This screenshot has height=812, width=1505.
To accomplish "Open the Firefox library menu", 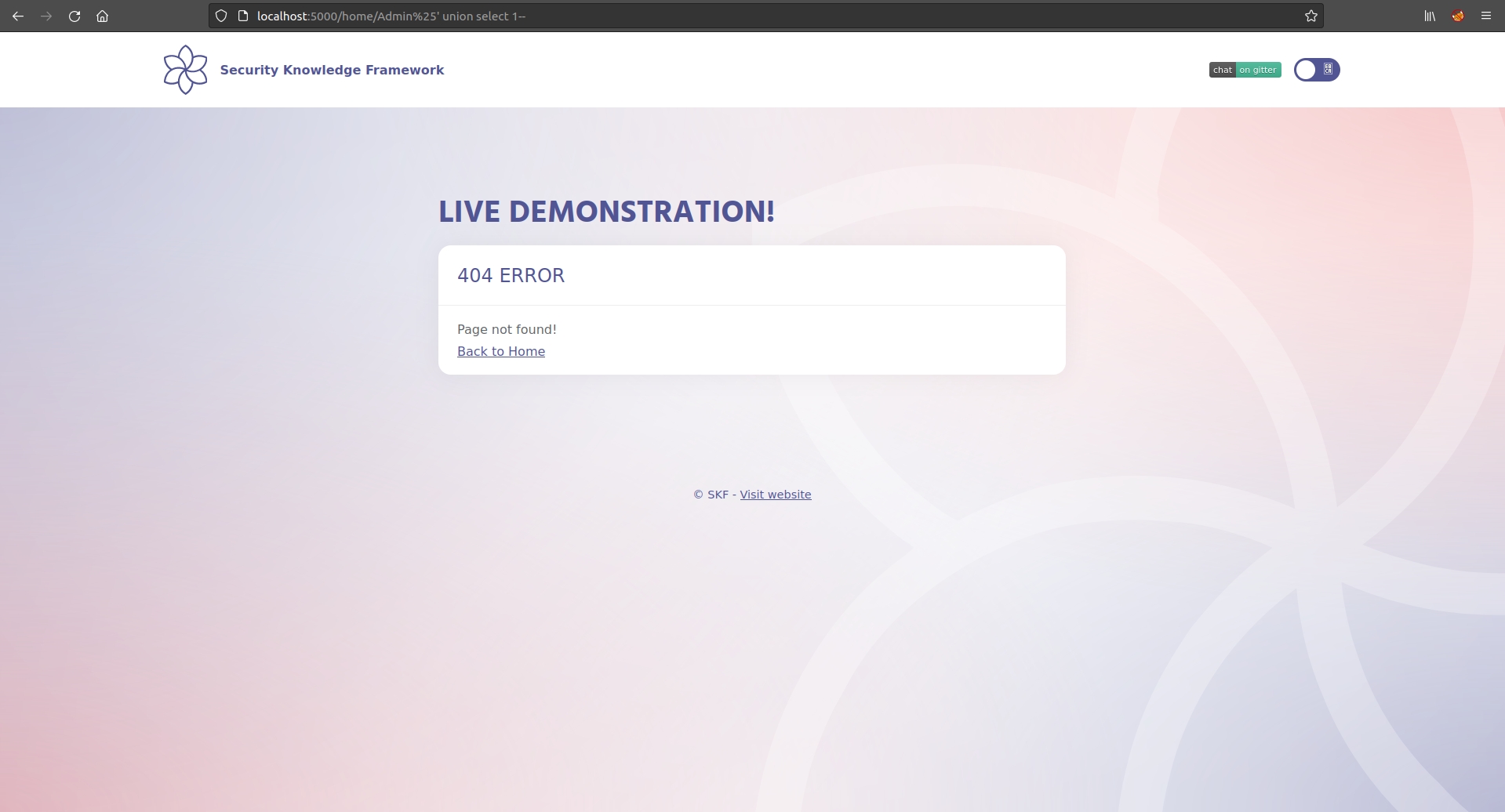I will tap(1430, 16).
